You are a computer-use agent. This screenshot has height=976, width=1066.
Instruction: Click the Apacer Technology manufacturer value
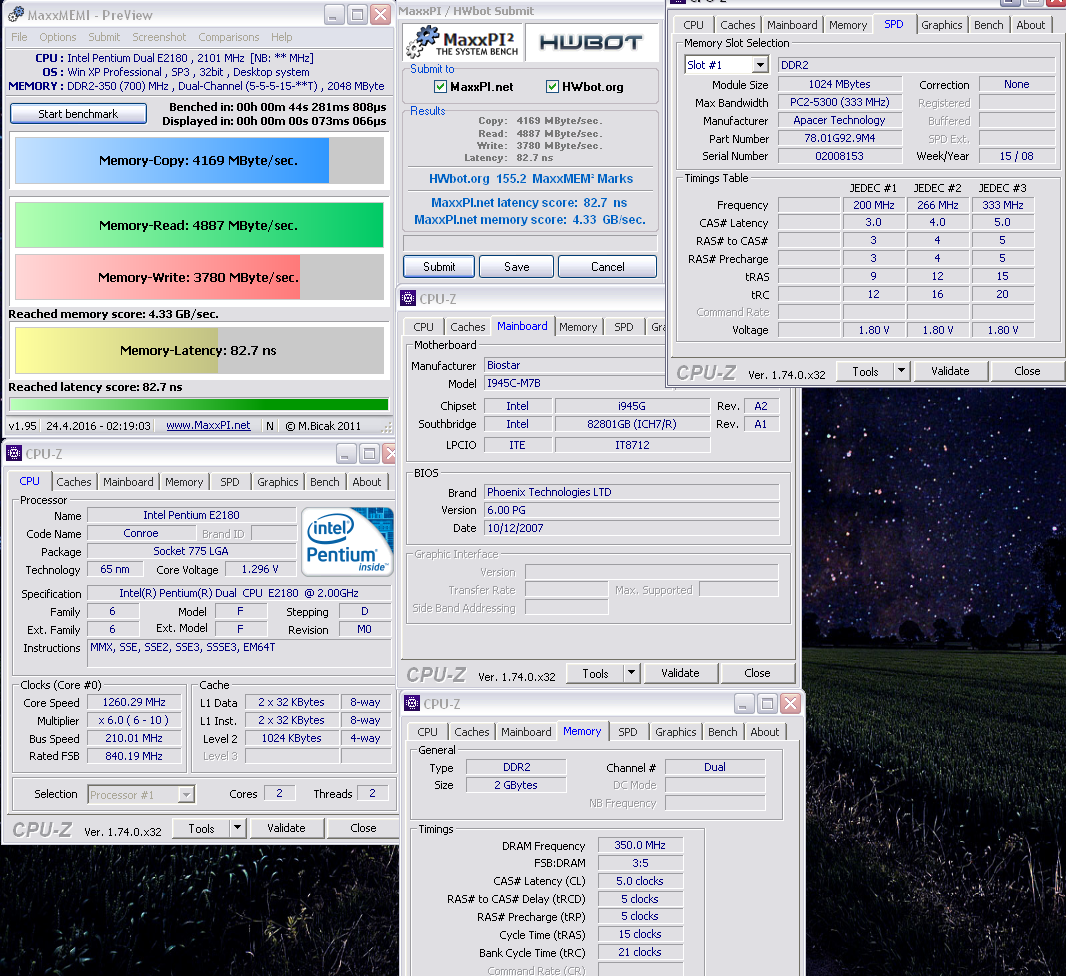(840, 120)
